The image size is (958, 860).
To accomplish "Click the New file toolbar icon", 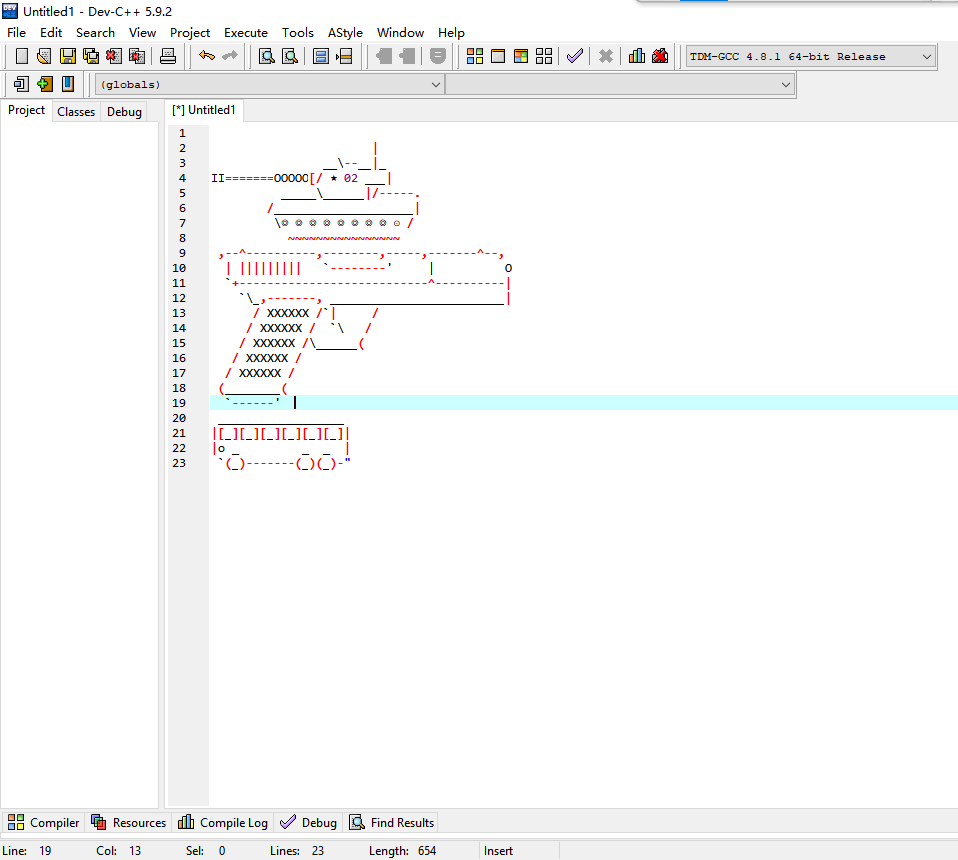I will 21,56.
